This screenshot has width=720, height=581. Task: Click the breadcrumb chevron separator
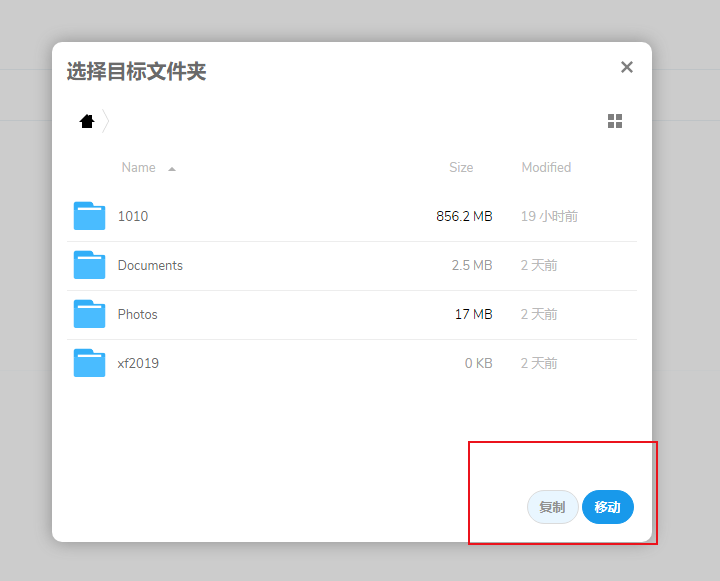106,121
